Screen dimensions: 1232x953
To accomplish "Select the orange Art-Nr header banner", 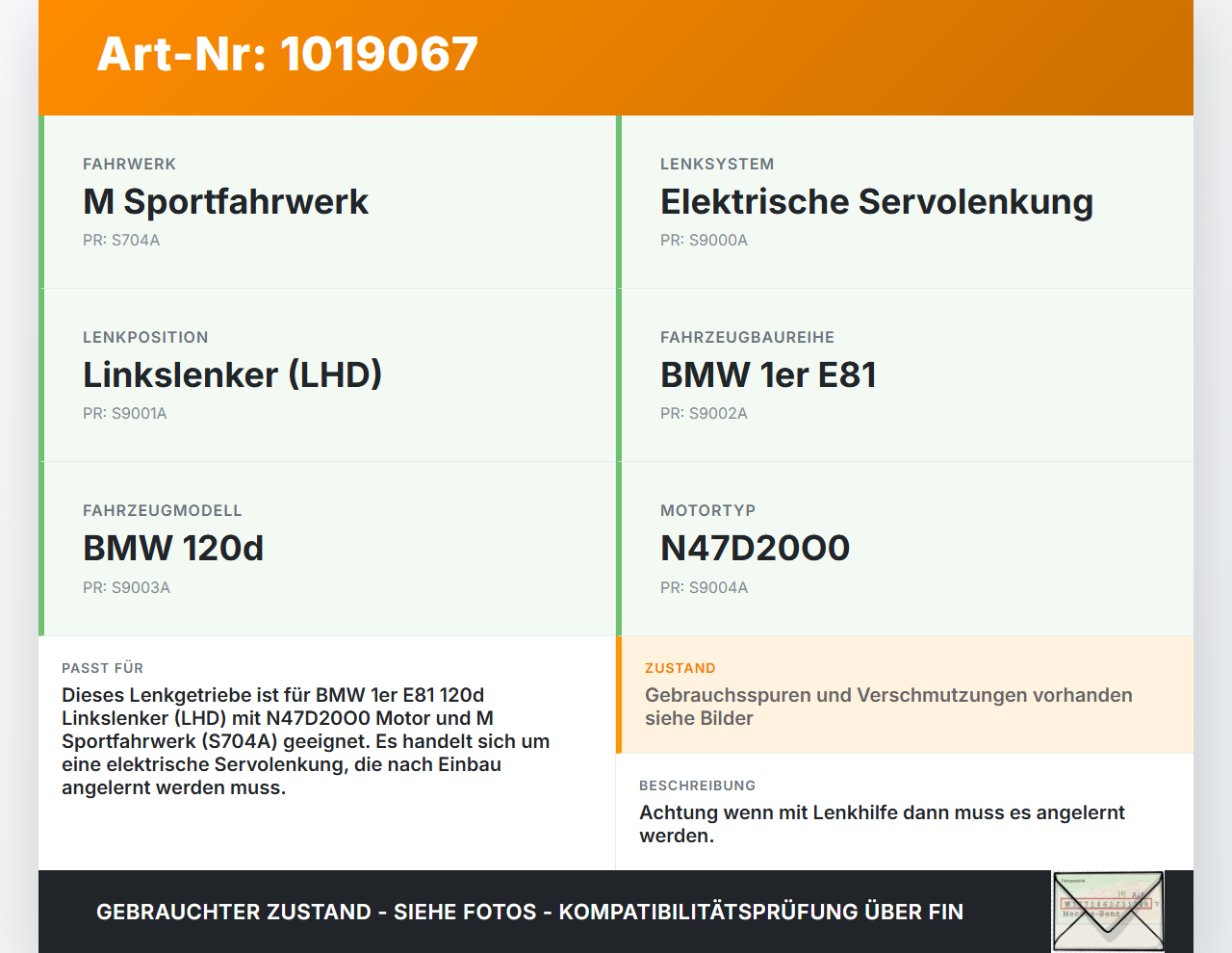I will point(616,56).
